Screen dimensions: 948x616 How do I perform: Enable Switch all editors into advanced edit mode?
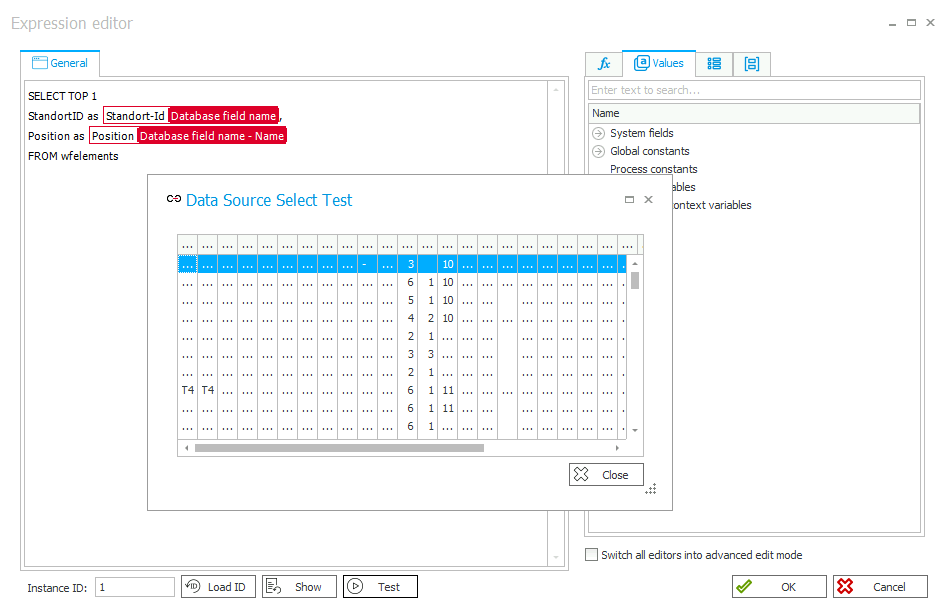pos(592,555)
